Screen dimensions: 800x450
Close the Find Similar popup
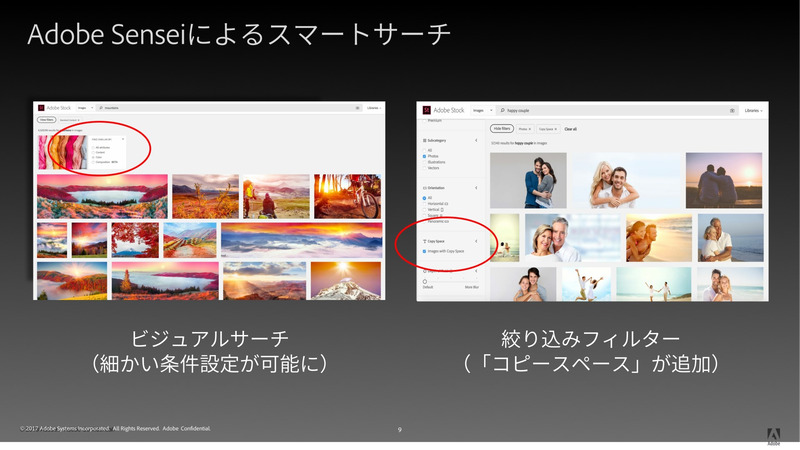(123, 139)
